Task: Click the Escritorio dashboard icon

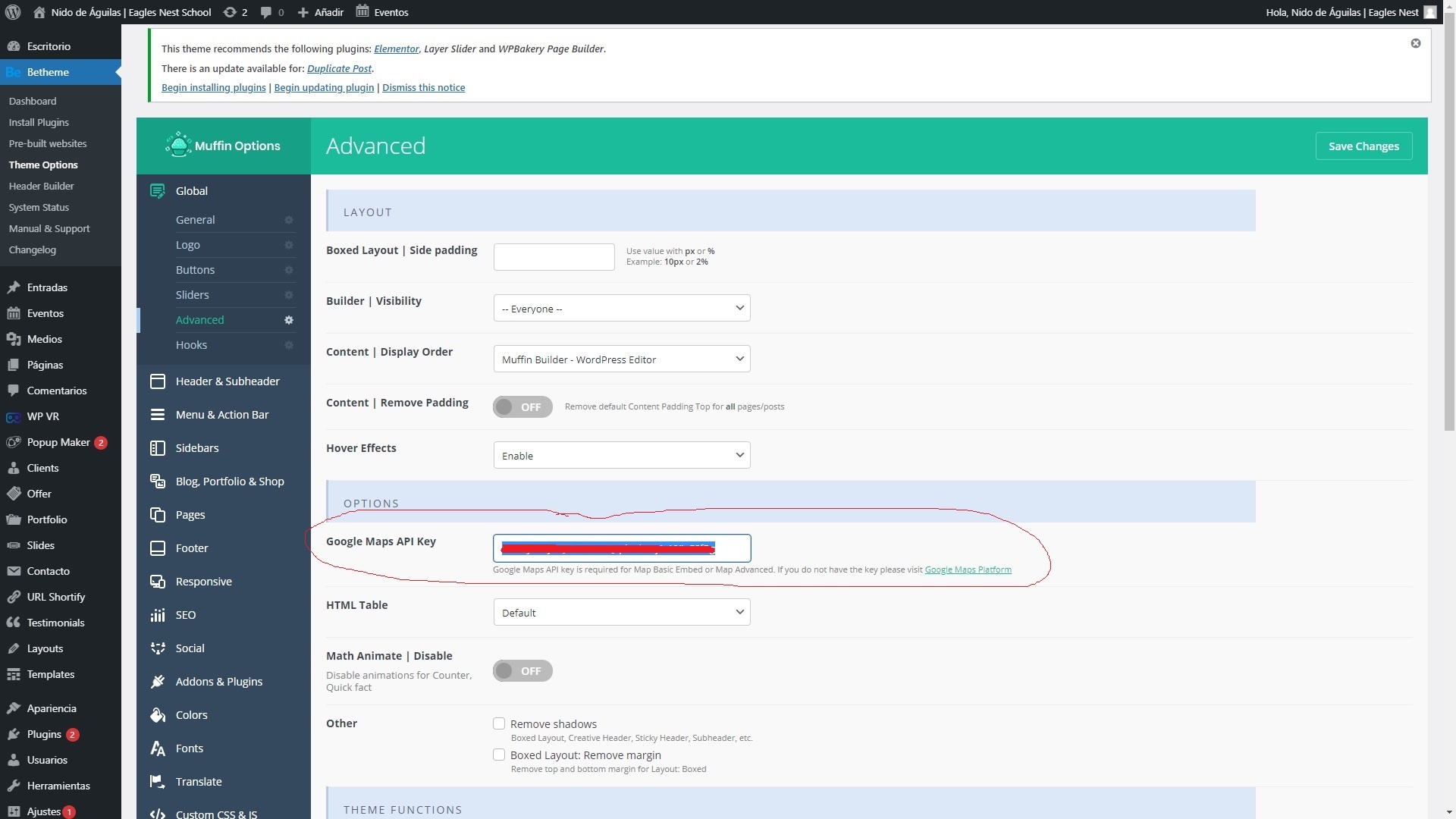Action: (14, 46)
